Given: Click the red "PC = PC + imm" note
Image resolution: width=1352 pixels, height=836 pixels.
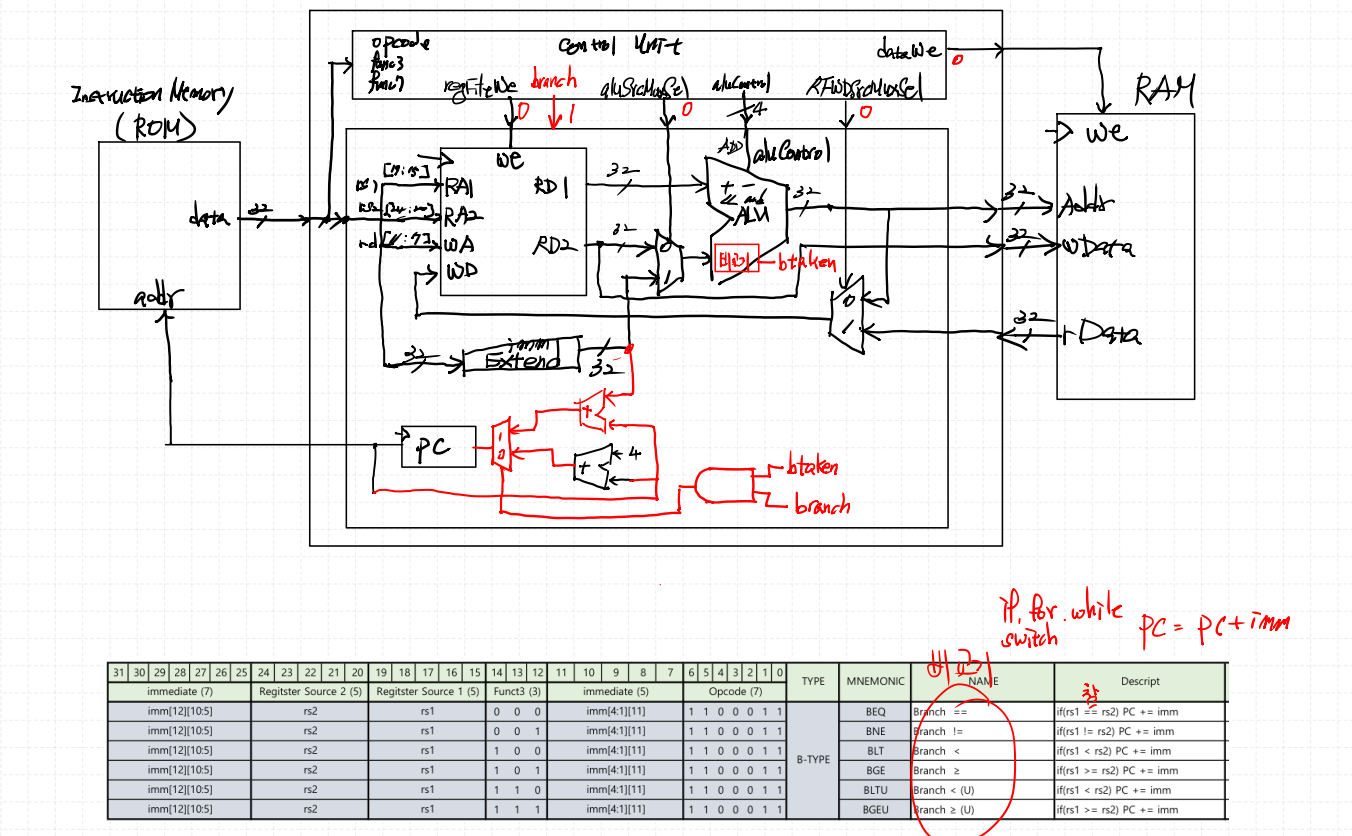Looking at the screenshot, I should [1215, 626].
